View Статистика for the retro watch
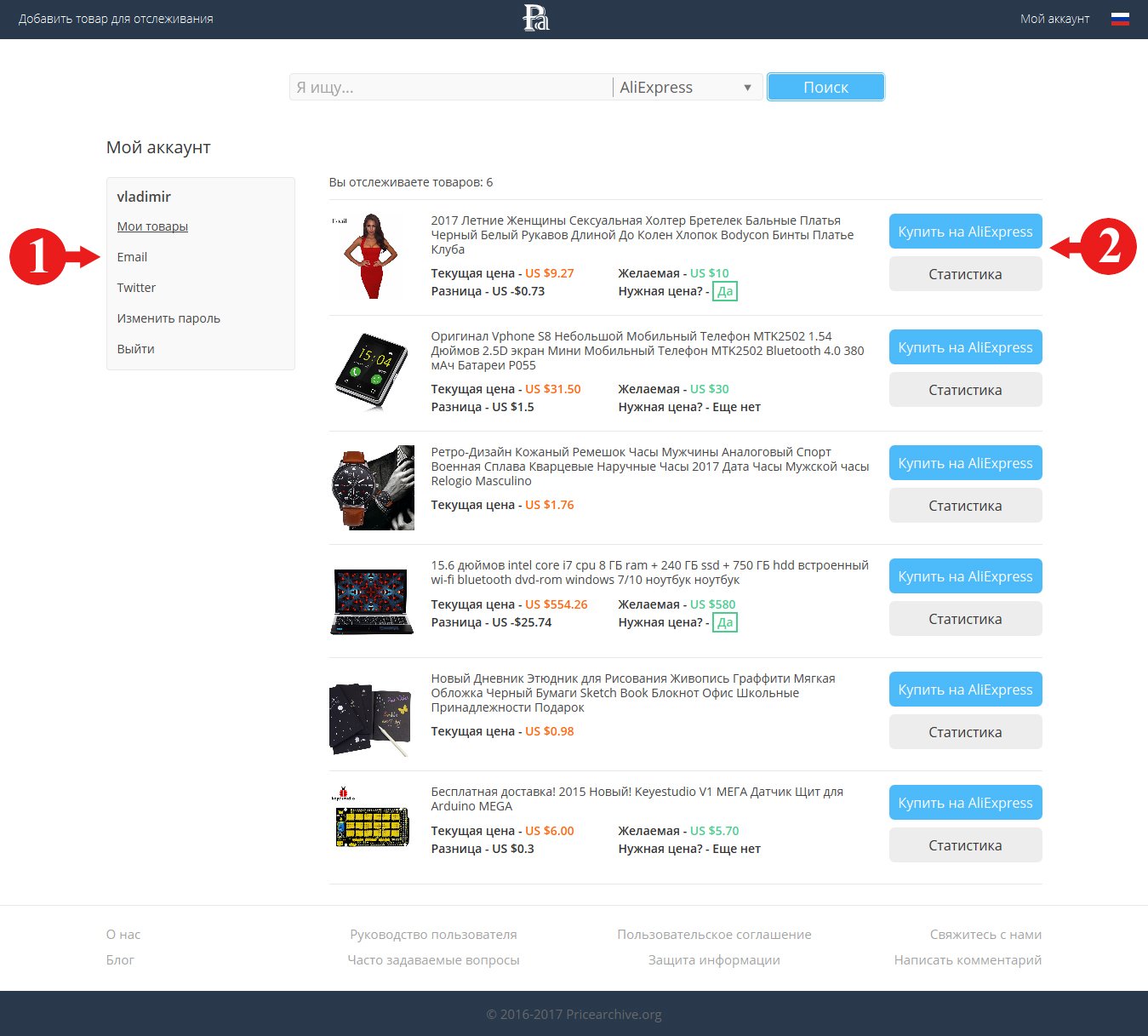Image resolution: width=1148 pixels, height=1036 pixels. [965, 506]
